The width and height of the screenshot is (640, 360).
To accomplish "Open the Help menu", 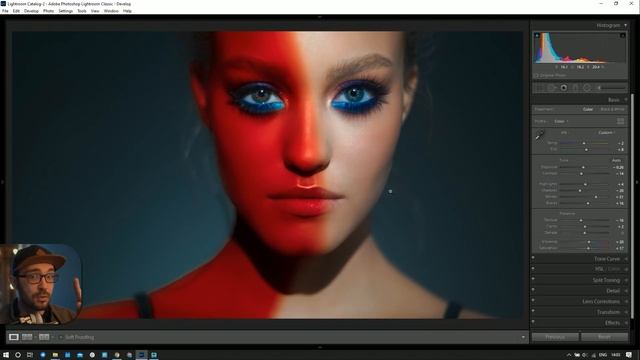I will click(127, 11).
